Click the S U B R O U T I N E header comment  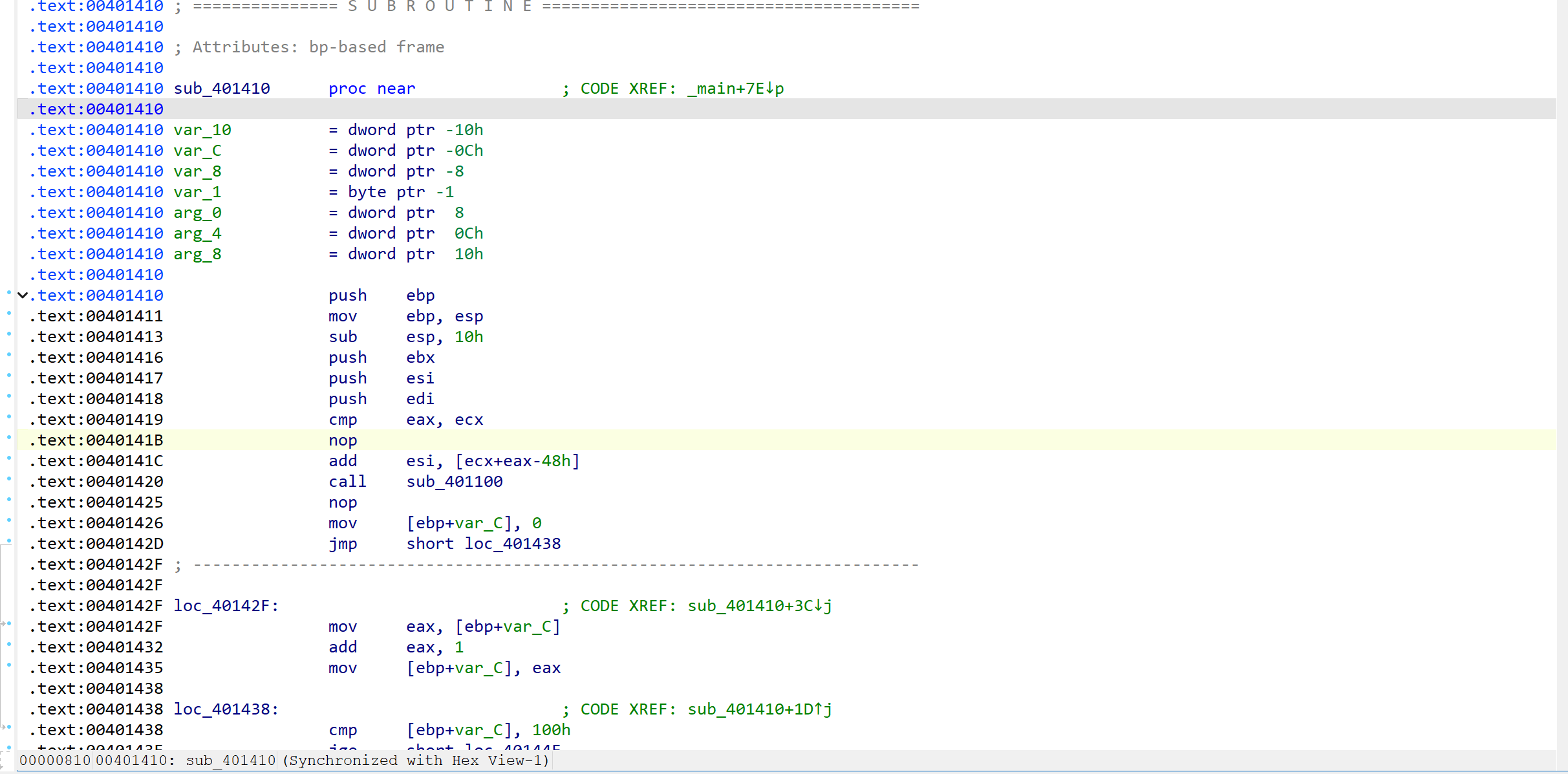coord(440,6)
